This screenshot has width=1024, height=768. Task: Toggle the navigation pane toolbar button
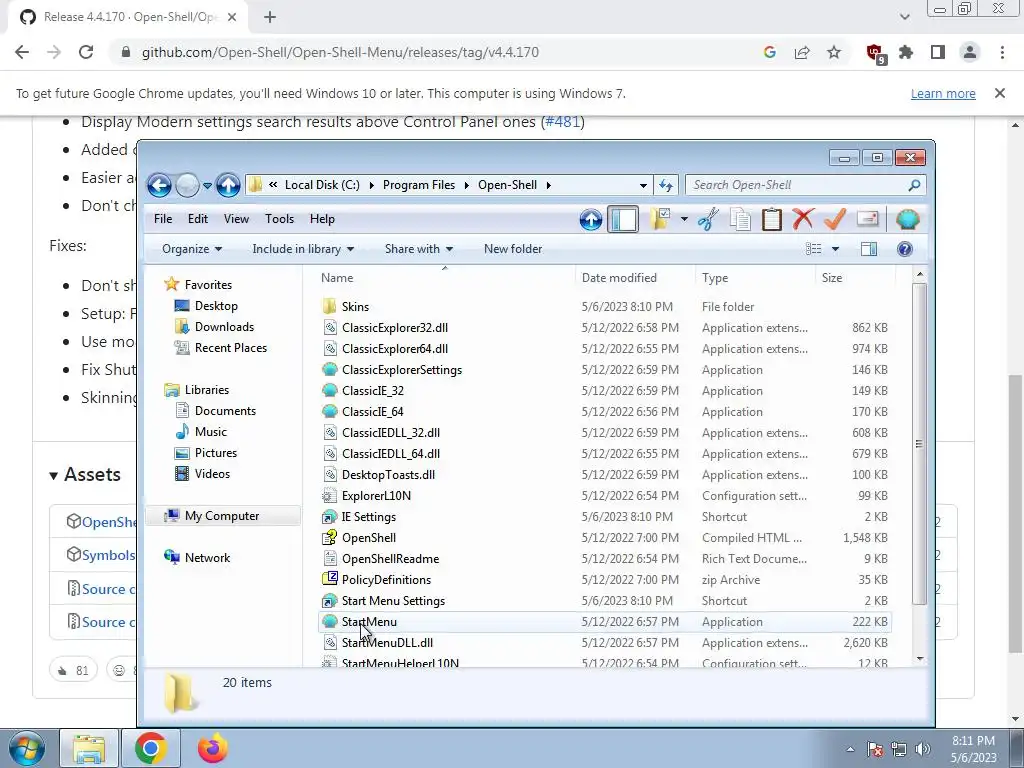pyautogui.click(x=623, y=219)
